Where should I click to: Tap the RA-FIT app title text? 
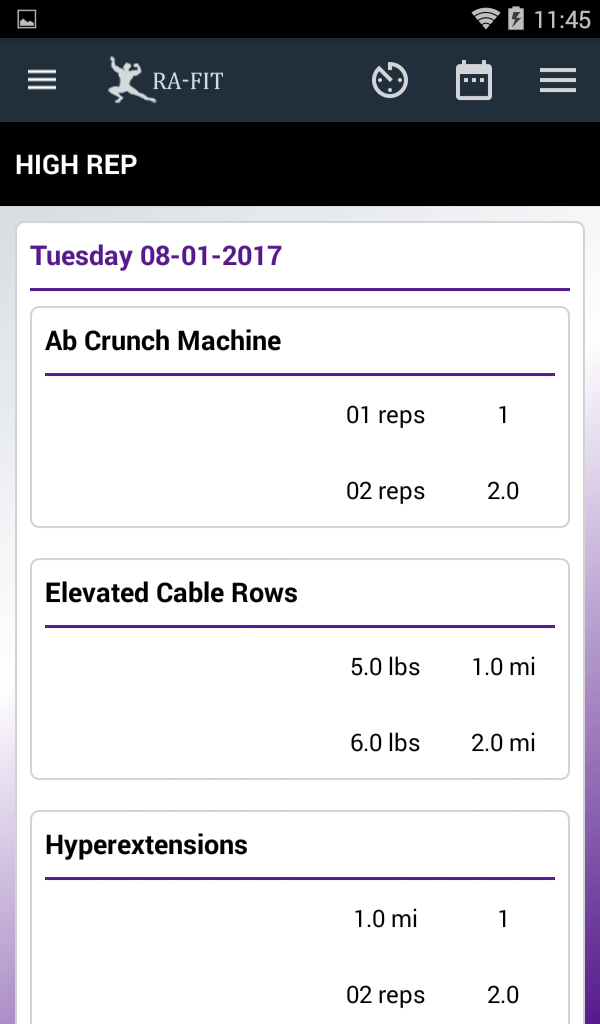[189, 81]
